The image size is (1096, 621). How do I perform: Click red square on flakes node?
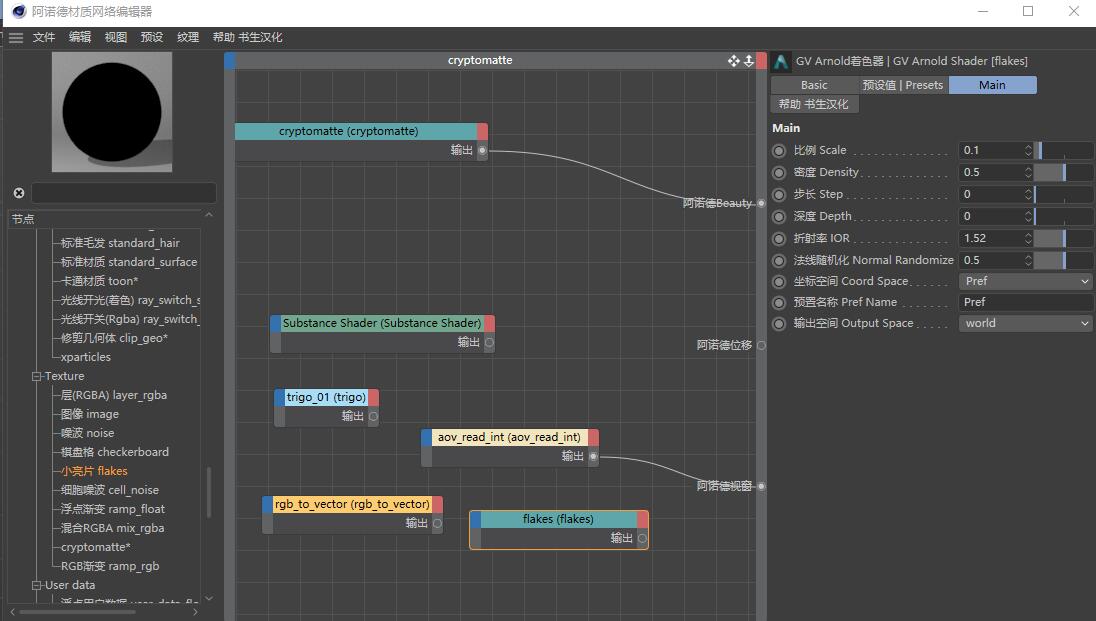click(x=642, y=519)
